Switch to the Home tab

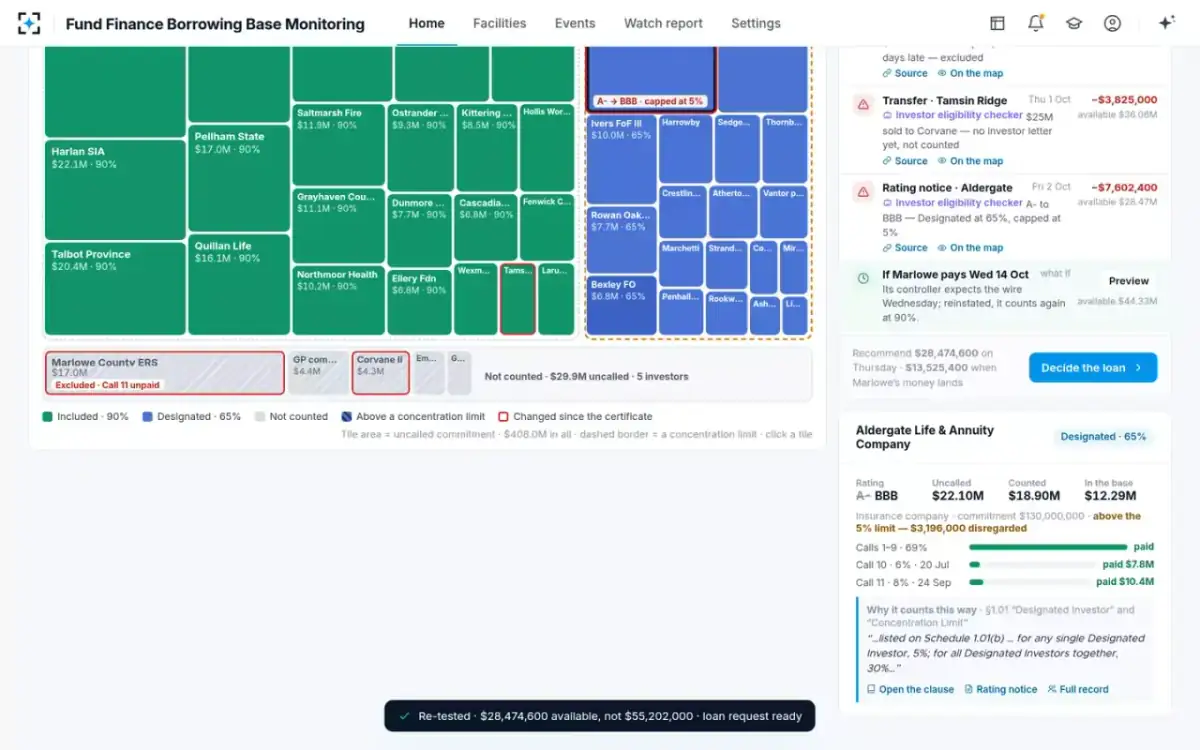[x=426, y=23]
